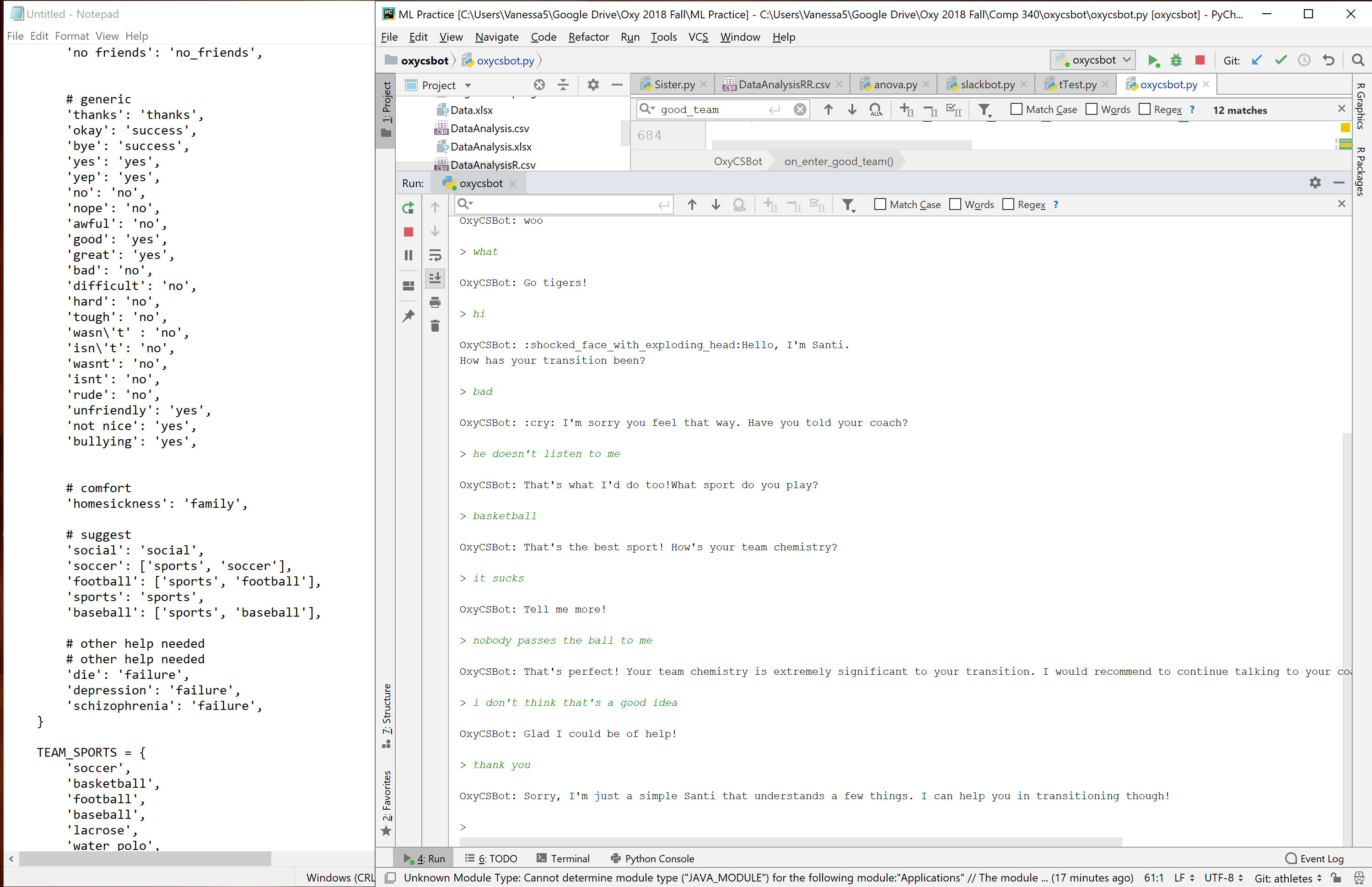Check the Words box in Run search
Viewport: 1372px width, 887px height.
point(956,204)
